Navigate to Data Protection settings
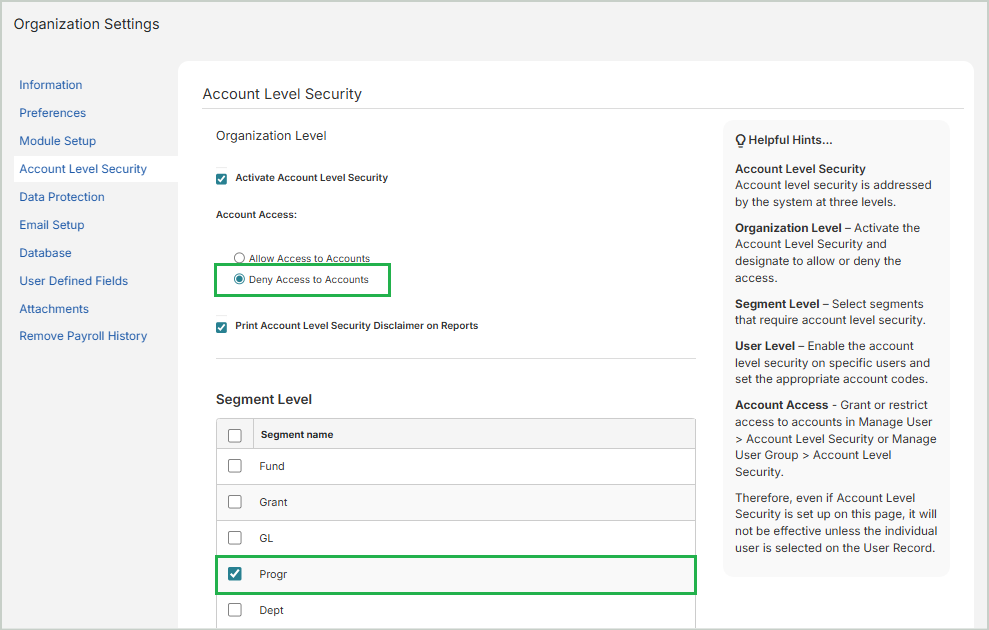The height and width of the screenshot is (630, 989). (62, 197)
